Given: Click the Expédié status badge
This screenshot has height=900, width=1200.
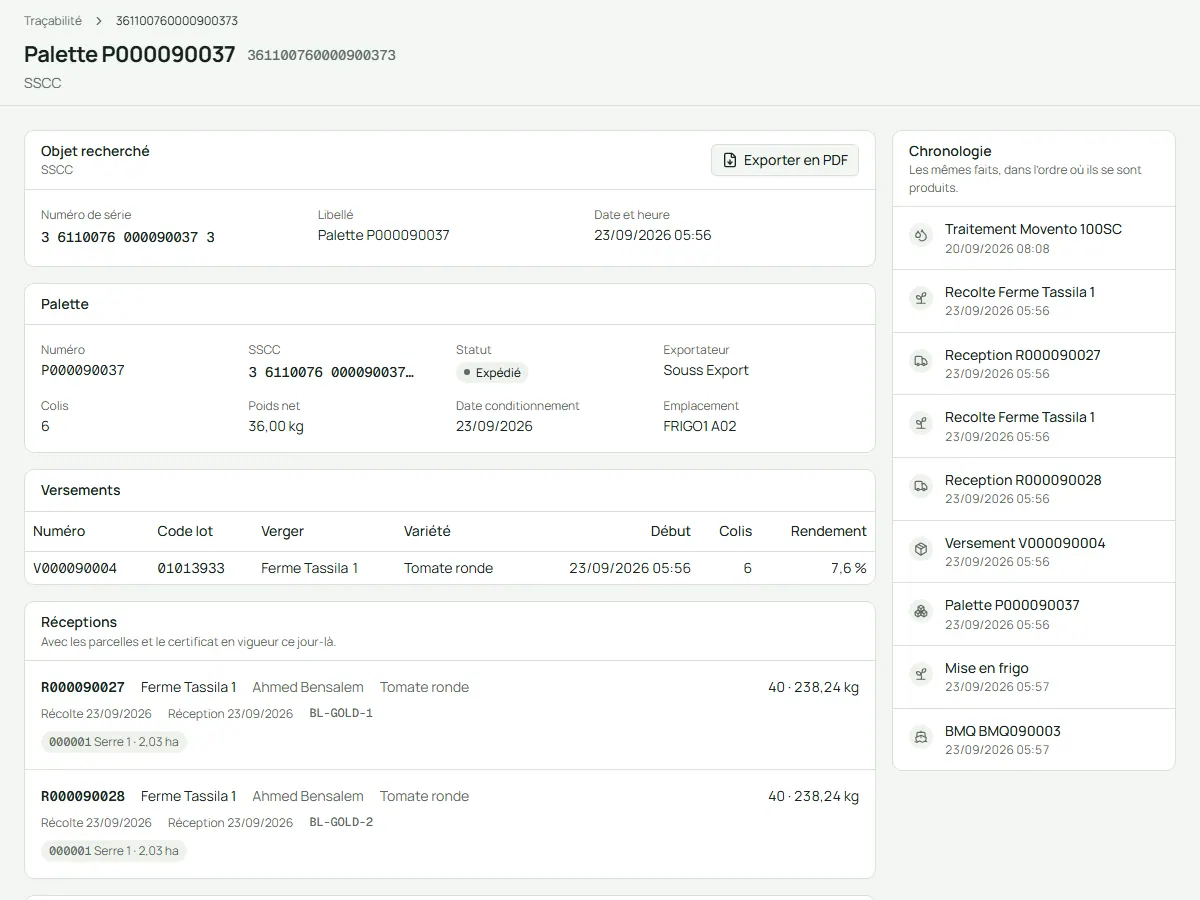Looking at the screenshot, I should (492, 373).
